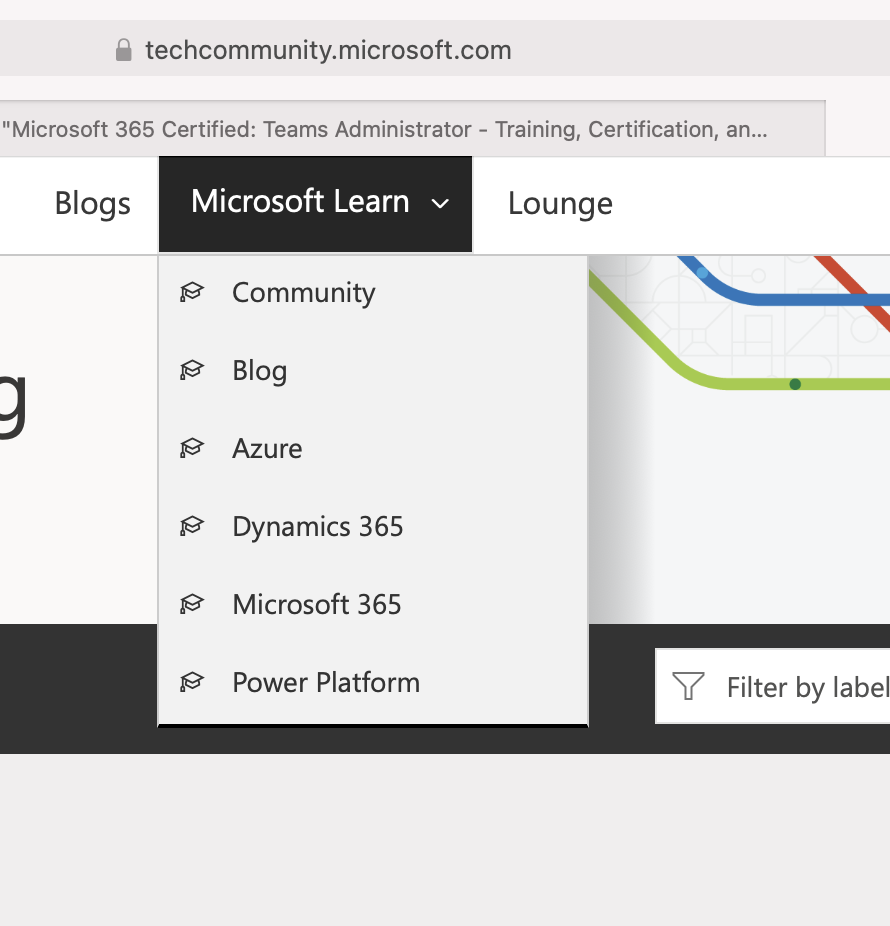890x926 pixels.
Task: Click the padlock icon in the address bar
Action: [124, 47]
